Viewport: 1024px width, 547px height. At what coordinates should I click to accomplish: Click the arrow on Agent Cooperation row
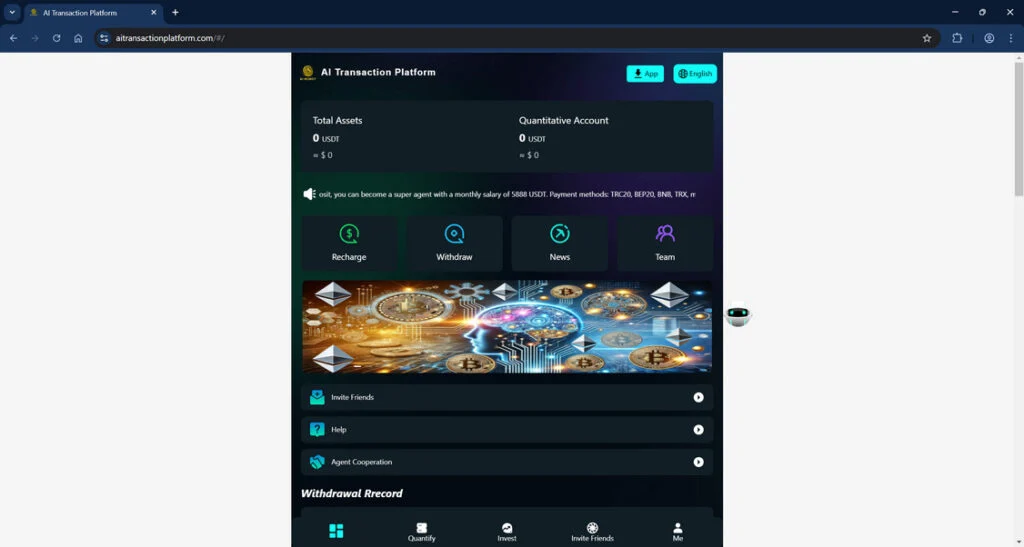pos(698,461)
